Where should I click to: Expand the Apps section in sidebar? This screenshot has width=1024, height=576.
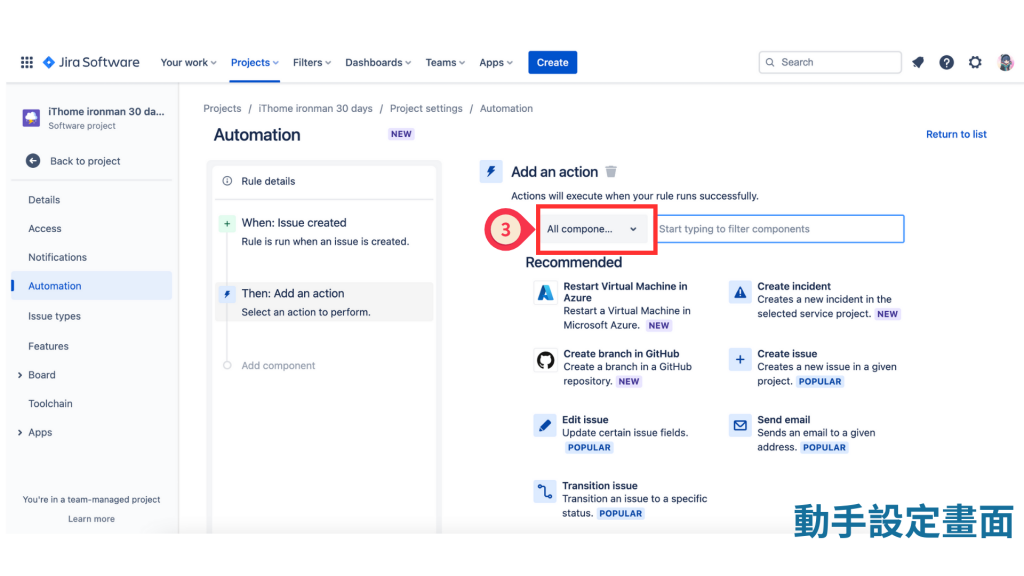click(x=20, y=432)
